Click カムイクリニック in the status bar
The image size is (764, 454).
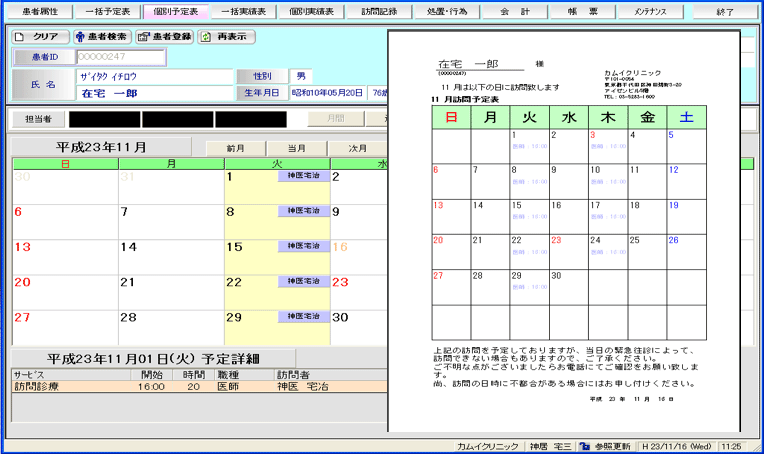click(x=487, y=446)
